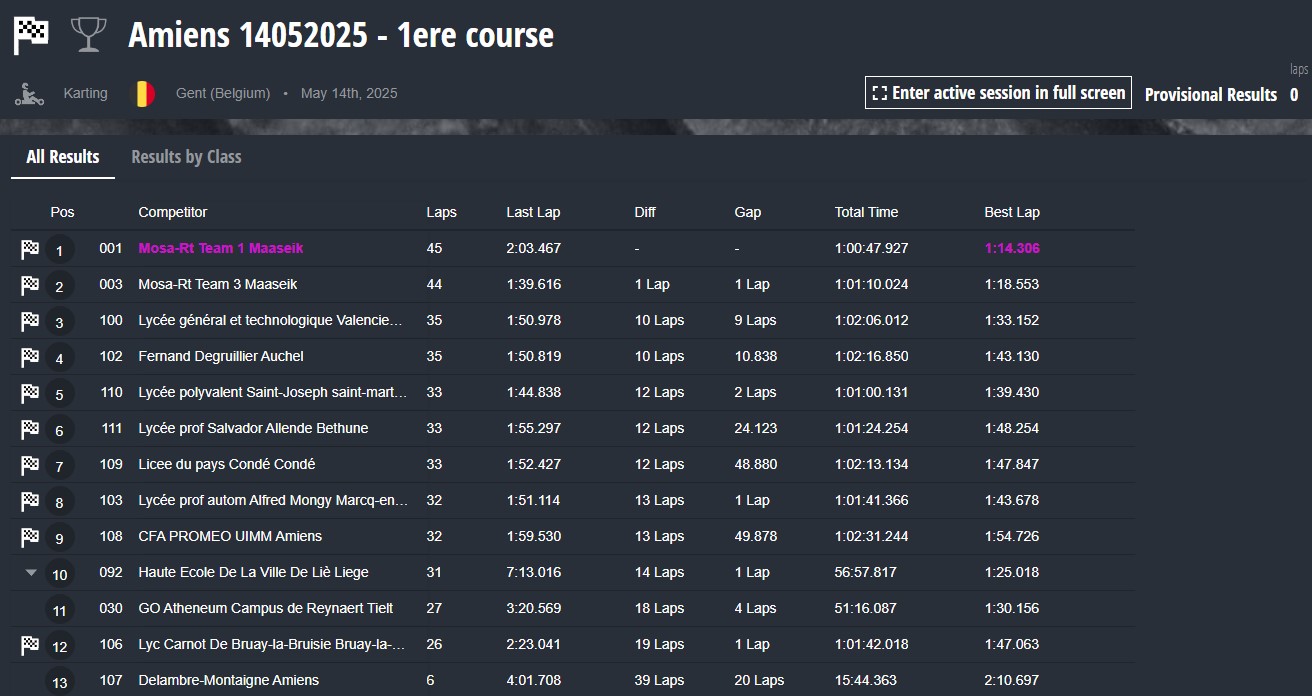Click the karting icon
This screenshot has height=696, width=1312.
coord(29,94)
